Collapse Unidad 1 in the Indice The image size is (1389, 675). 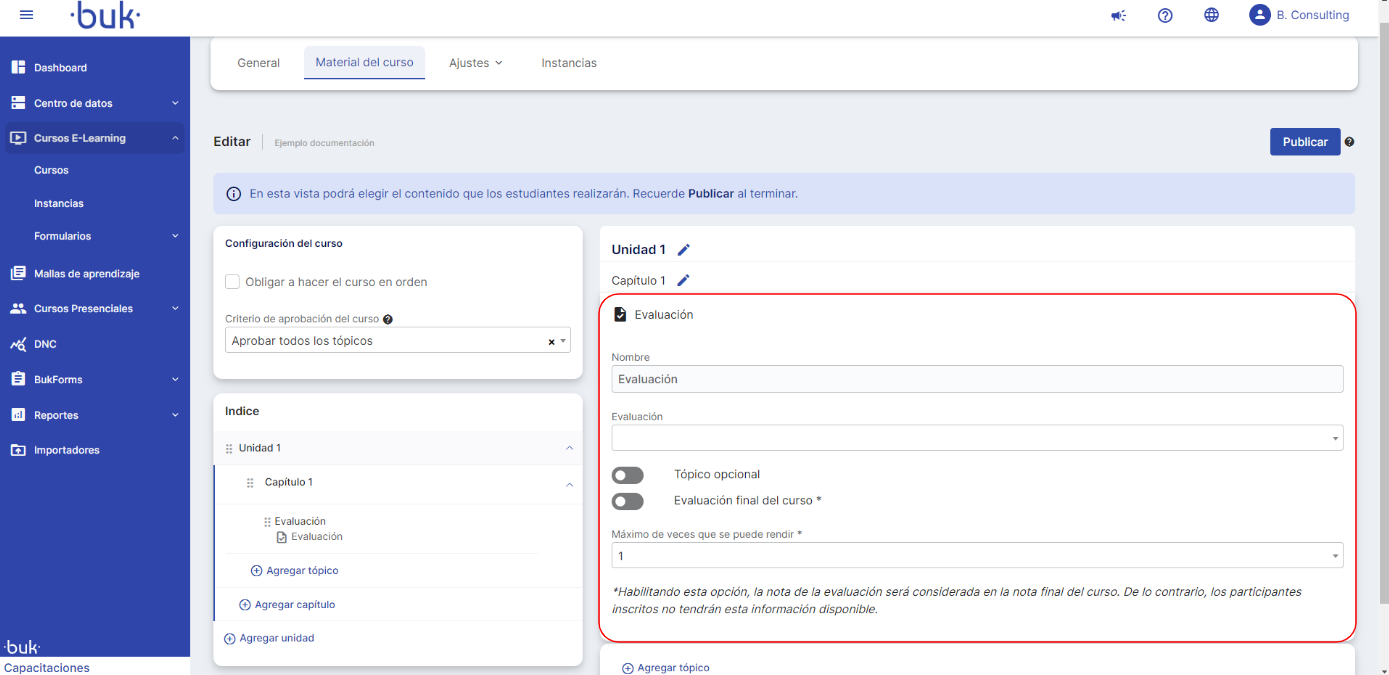click(x=569, y=448)
